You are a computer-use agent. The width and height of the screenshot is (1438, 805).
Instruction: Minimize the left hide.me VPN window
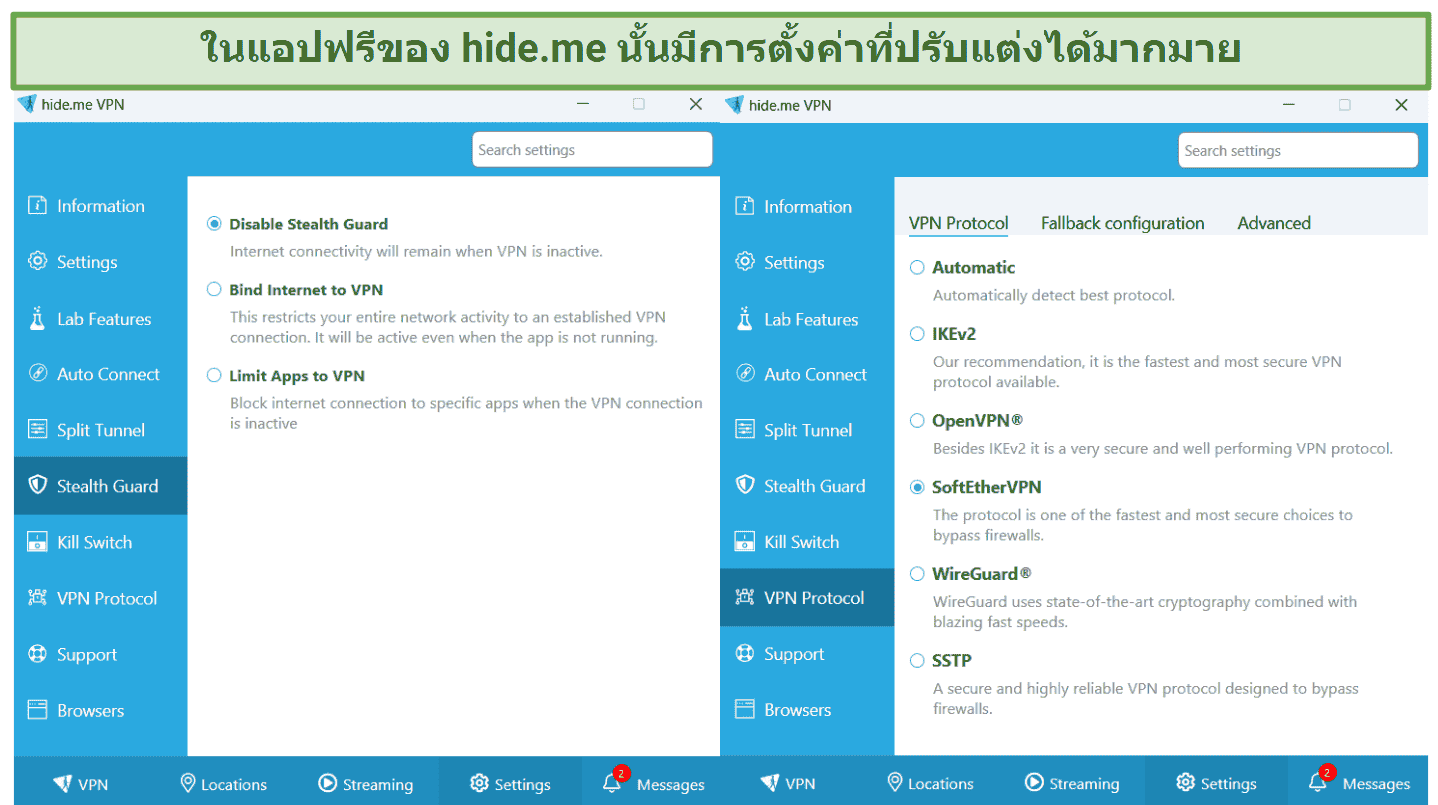pos(583,104)
